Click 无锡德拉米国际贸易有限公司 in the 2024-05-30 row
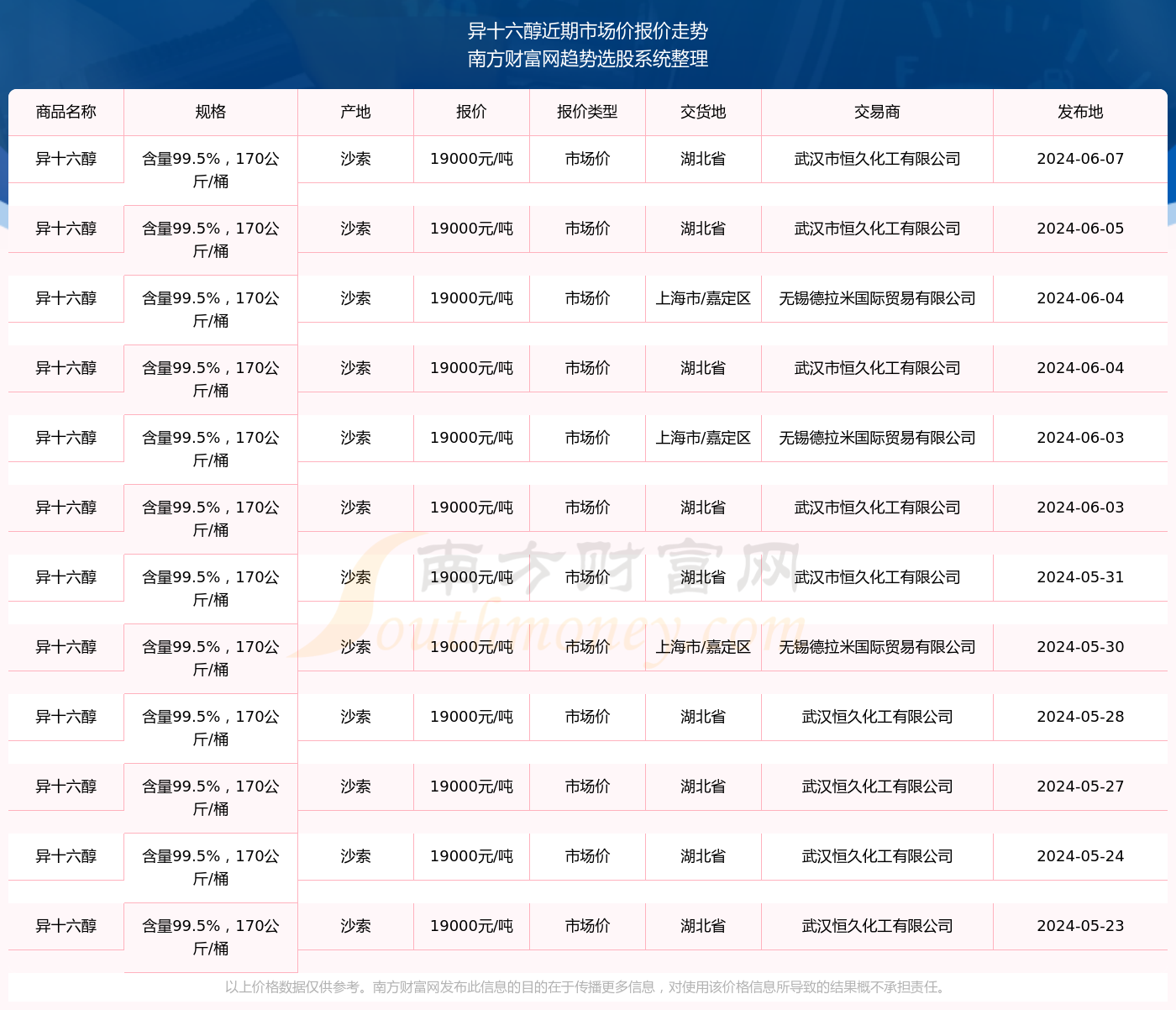Screen dimensions: 1176x1010 (x=878, y=647)
